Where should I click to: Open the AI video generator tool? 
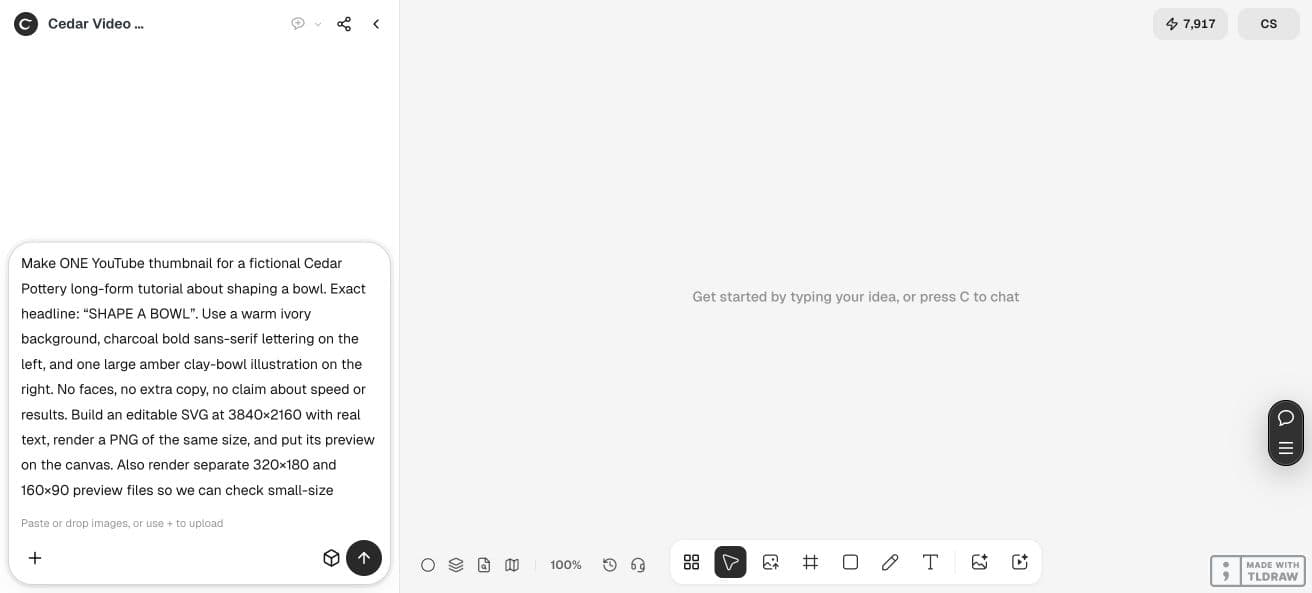[x=1020, y=562]
